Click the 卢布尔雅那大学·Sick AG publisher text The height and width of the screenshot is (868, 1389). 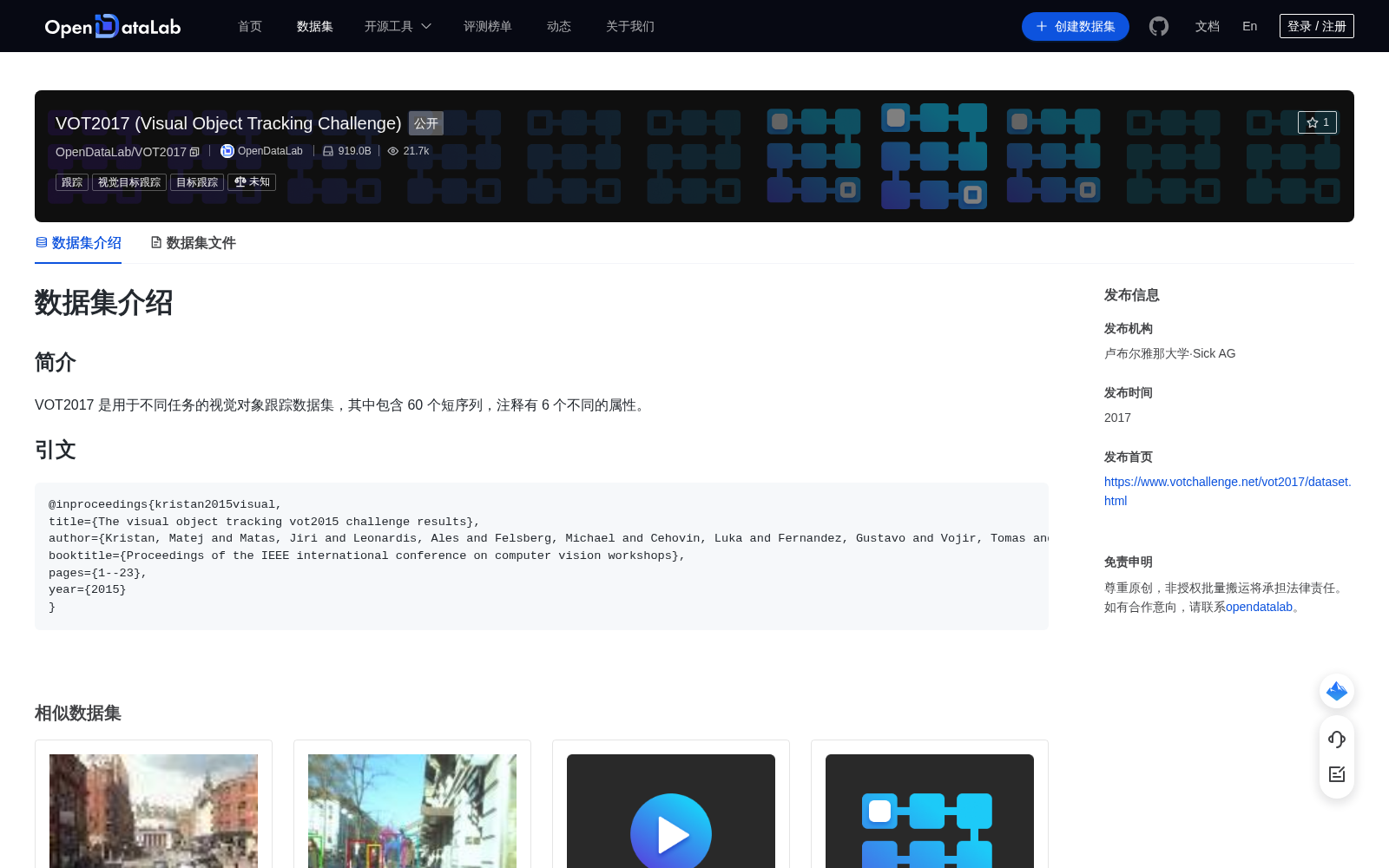pyautogui.click(x=1169, y=353)
